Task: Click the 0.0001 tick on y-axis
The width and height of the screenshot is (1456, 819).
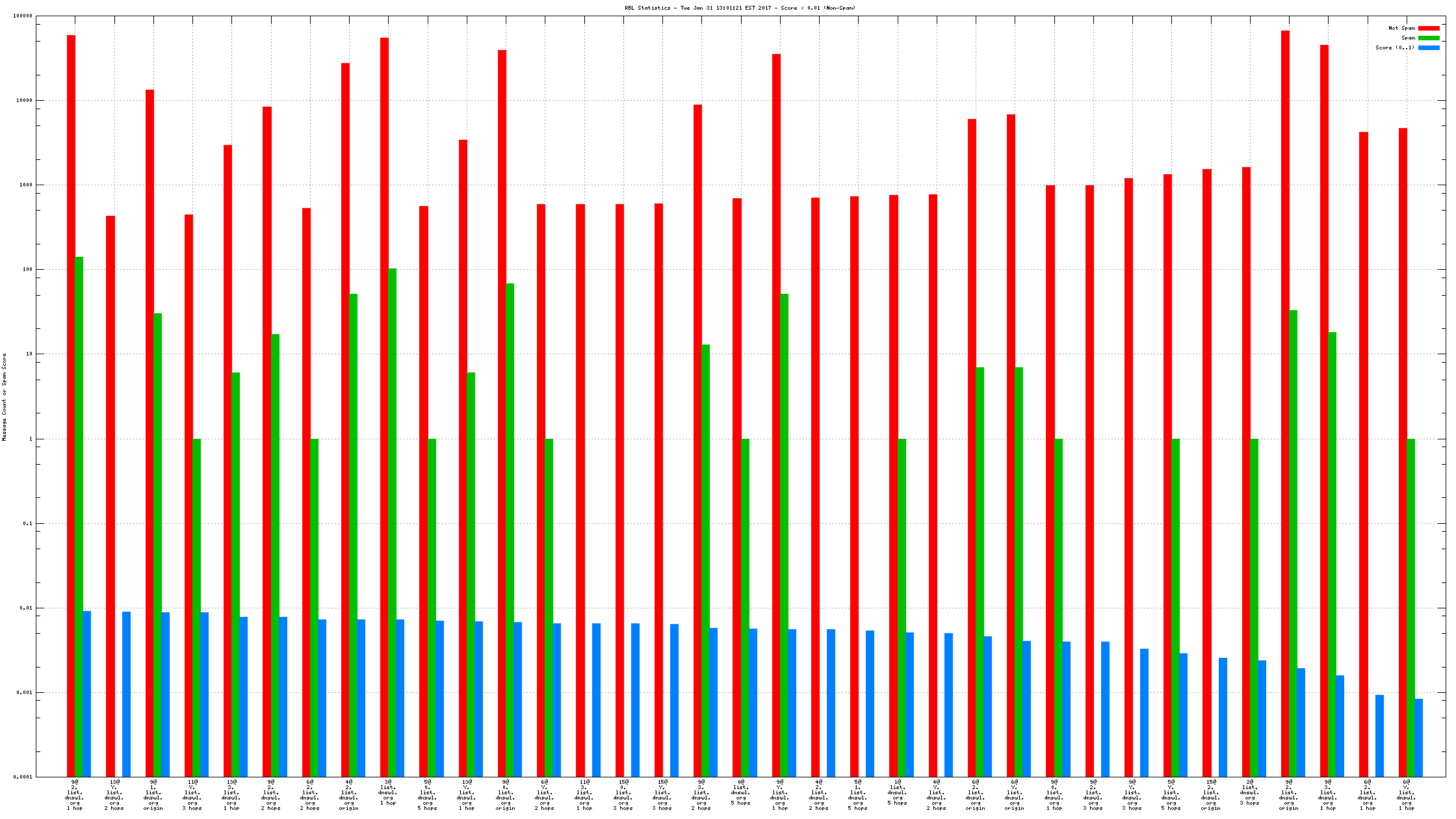Action: 23,777
